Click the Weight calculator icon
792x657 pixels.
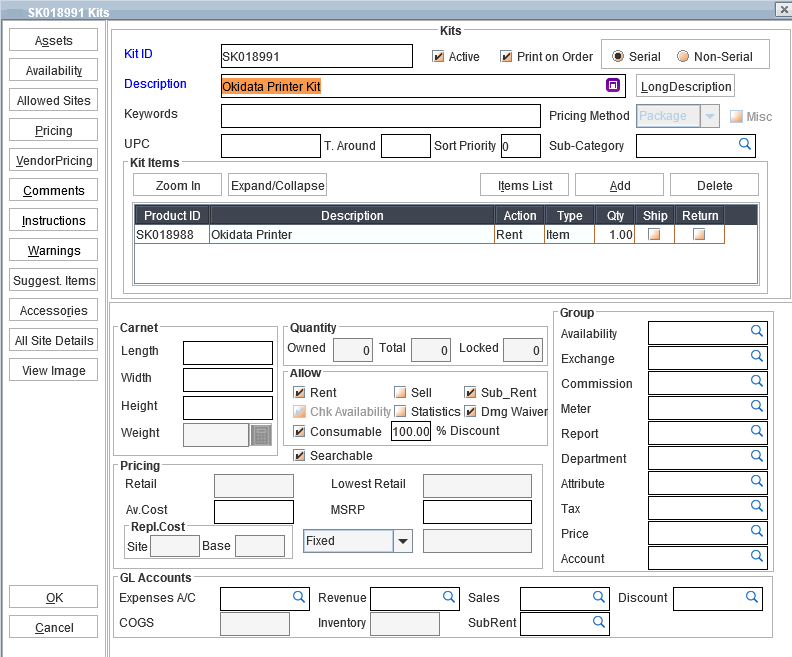pyautogui.click(x=261, y=434)
